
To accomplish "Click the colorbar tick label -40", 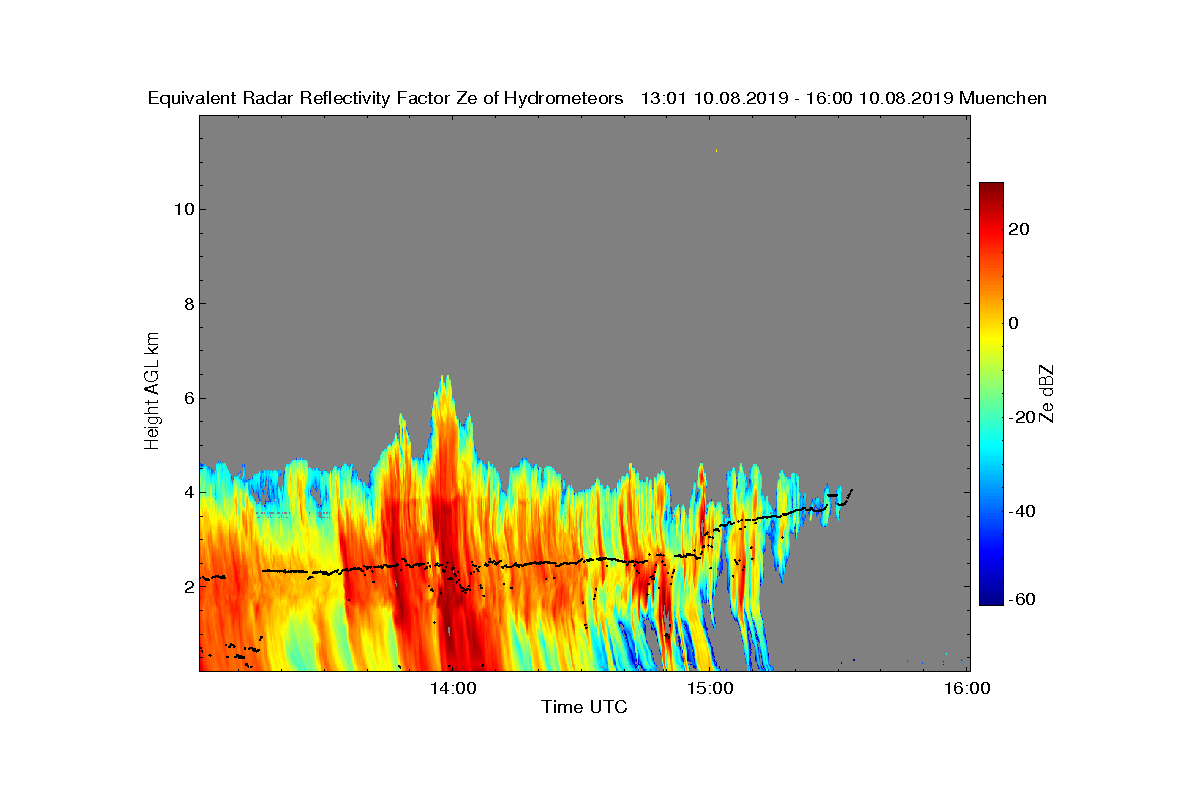I will point(1022,511).
